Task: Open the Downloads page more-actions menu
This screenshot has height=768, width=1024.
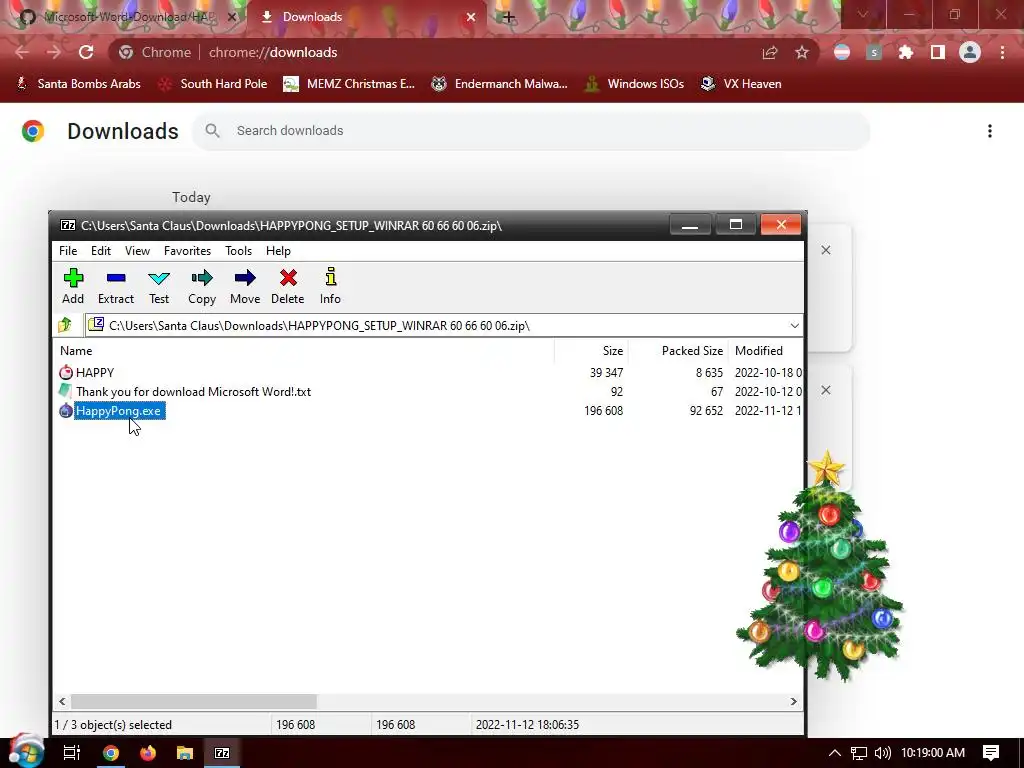Action: pos(990,131)
